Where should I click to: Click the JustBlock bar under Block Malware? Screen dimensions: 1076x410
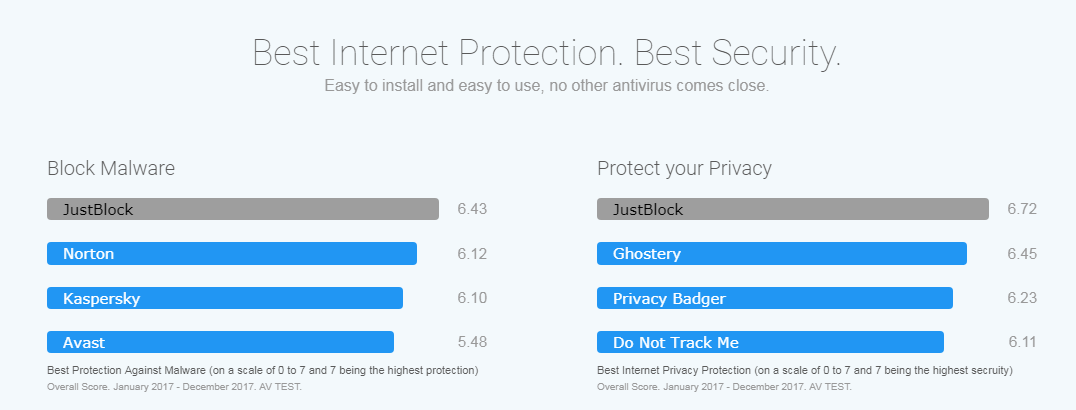tap(243, 209)
